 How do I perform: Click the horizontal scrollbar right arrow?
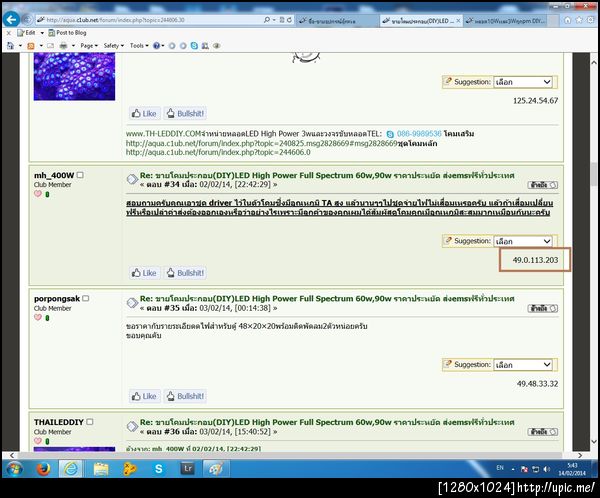(580, 455)
